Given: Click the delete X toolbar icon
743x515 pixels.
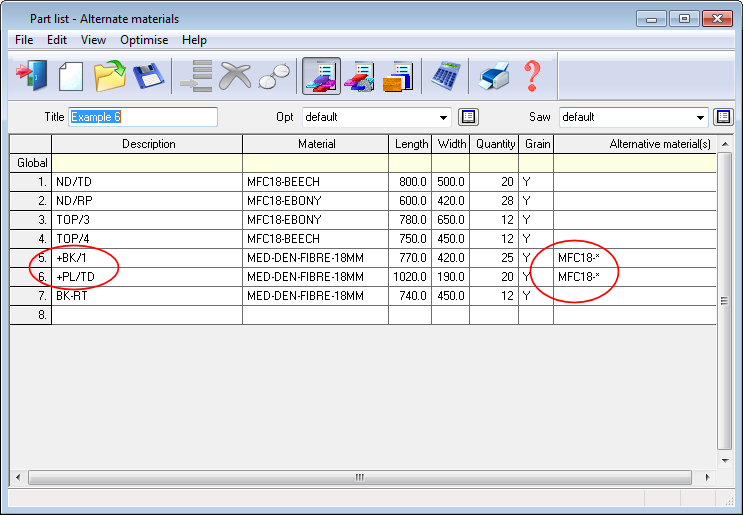Looking at the screenshot, I should 235,76.
